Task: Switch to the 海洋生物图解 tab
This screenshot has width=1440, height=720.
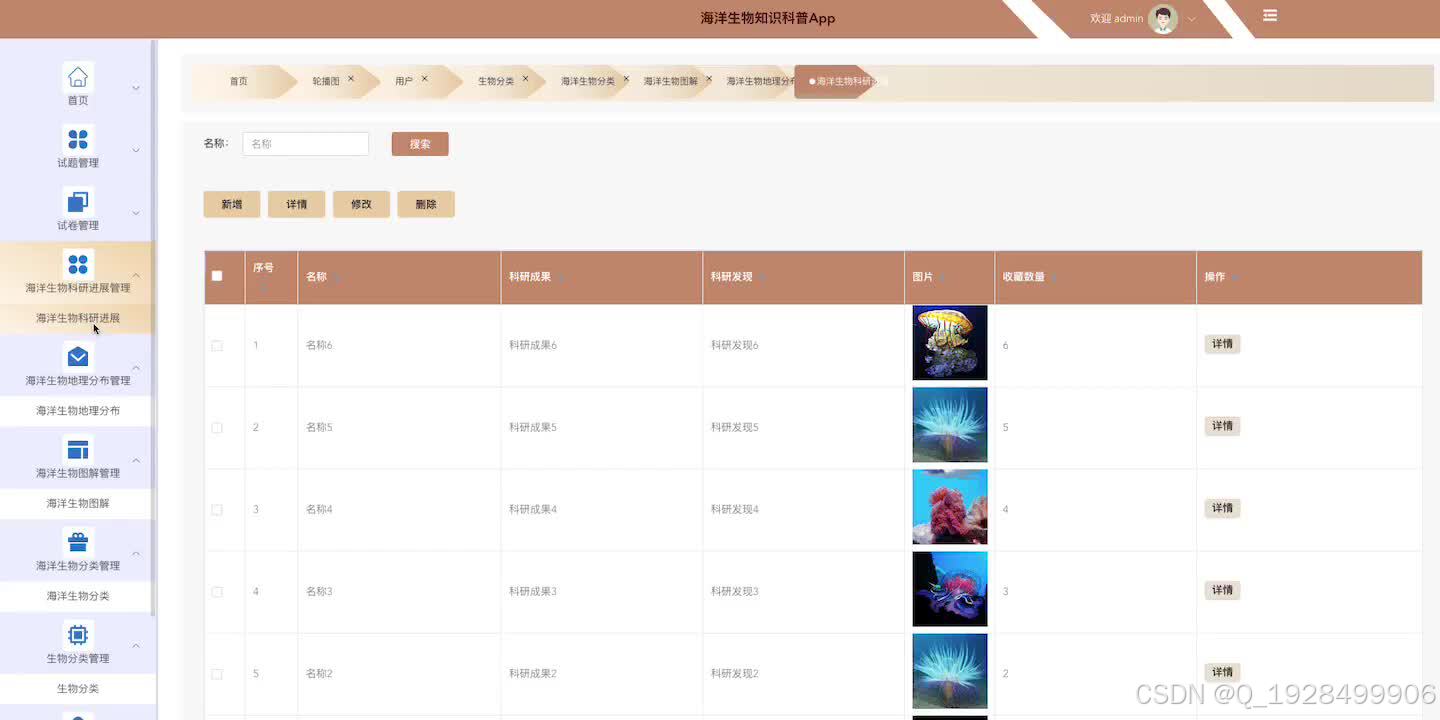Action: 671,82
